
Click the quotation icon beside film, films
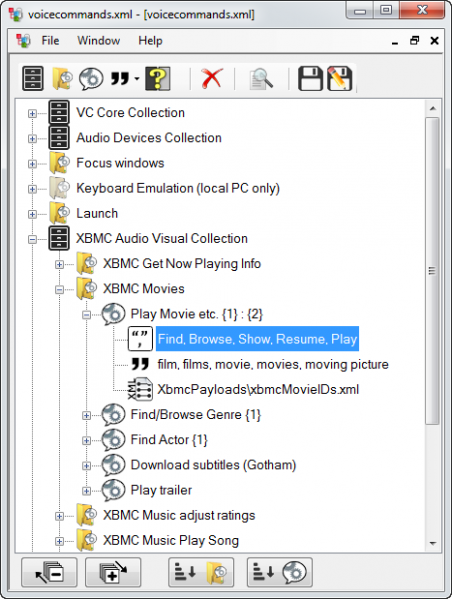(140, 364)
